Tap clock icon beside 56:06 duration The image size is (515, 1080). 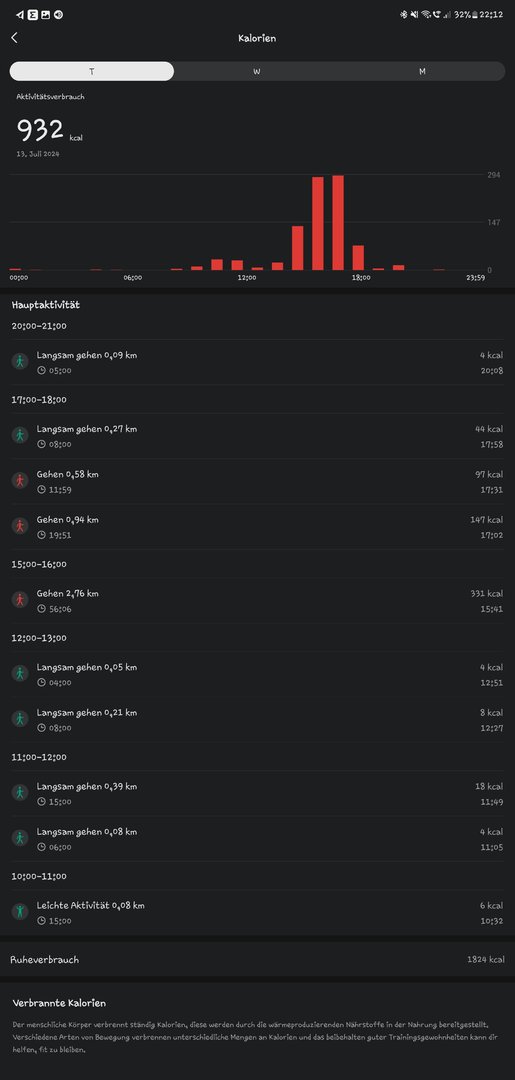click(41, 609)
